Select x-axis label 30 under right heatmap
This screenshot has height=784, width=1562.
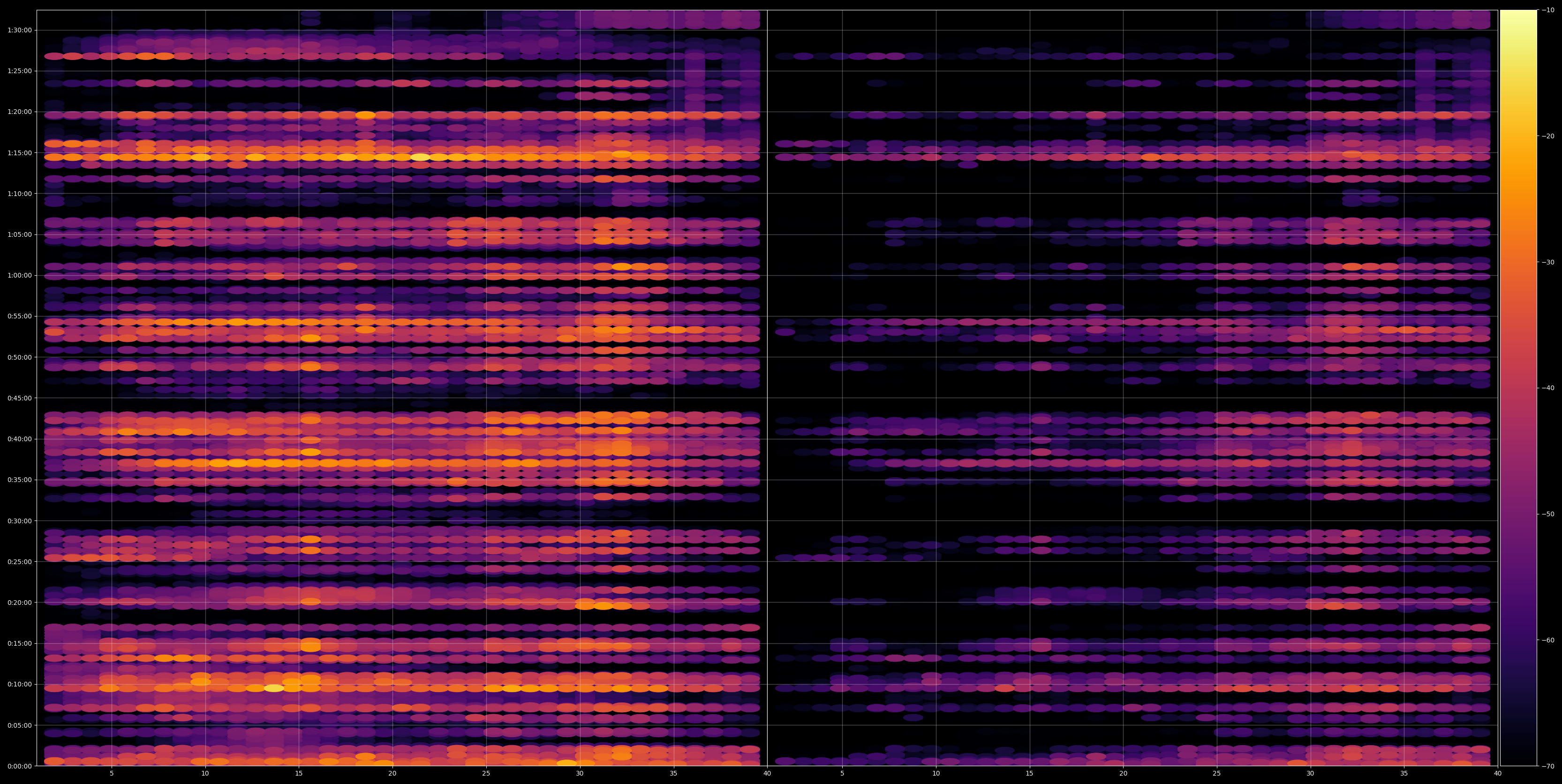click(1310, 773)
